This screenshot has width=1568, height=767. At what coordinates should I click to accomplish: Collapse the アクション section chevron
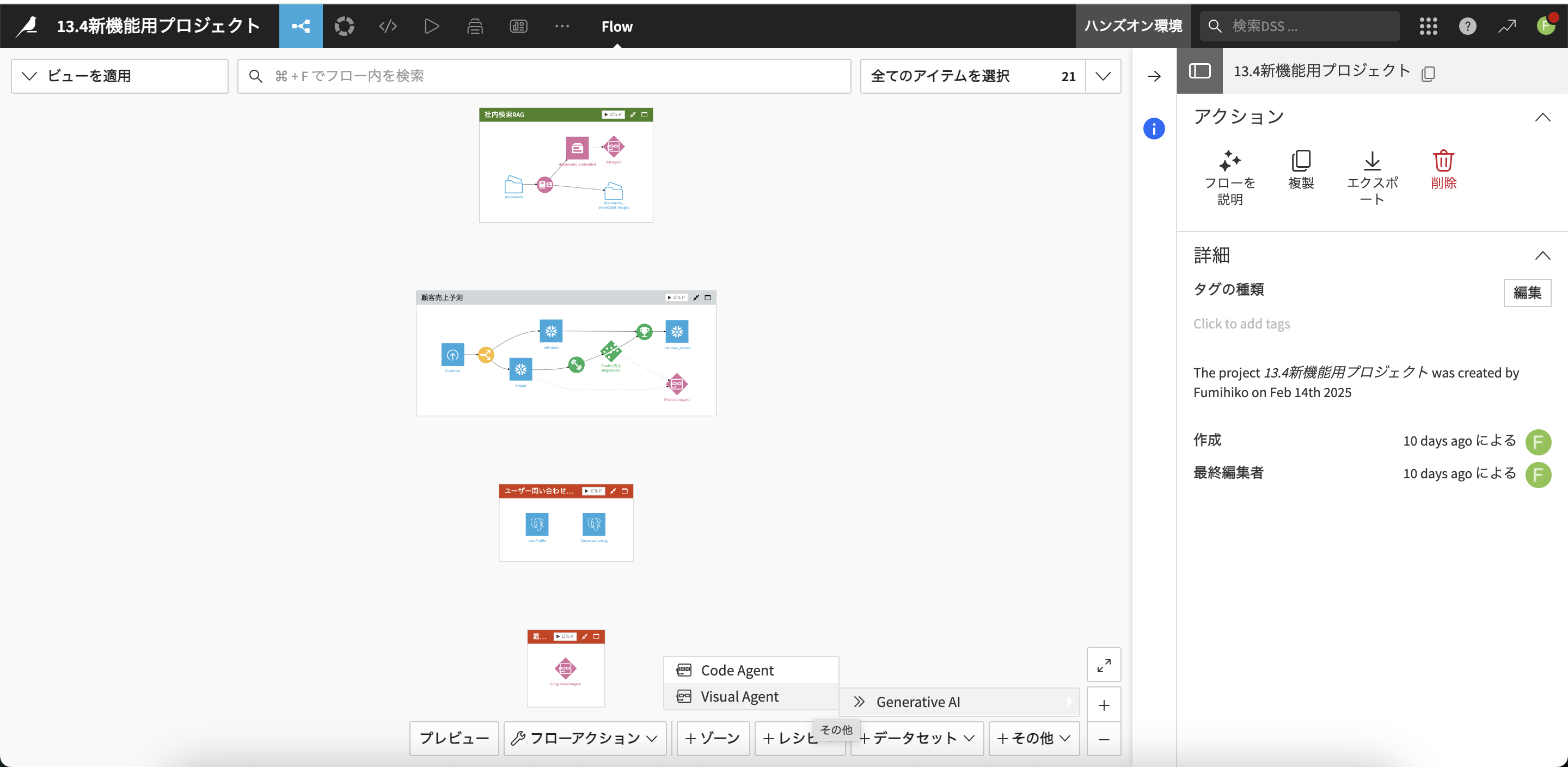1542,117
